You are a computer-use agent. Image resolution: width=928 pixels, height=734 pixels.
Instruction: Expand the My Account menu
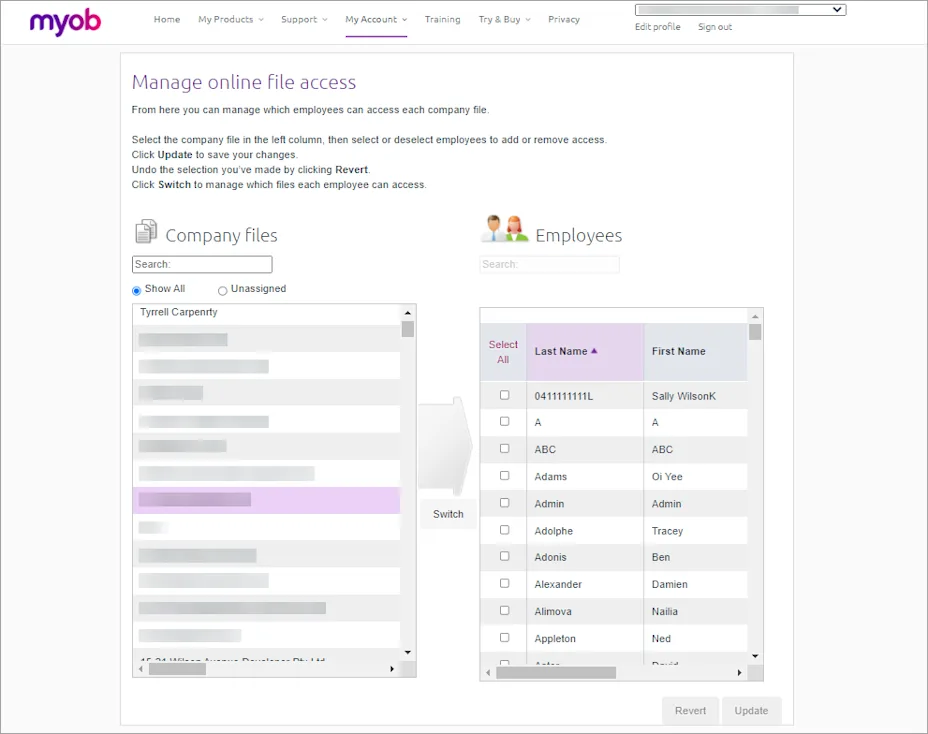point(376,20)
